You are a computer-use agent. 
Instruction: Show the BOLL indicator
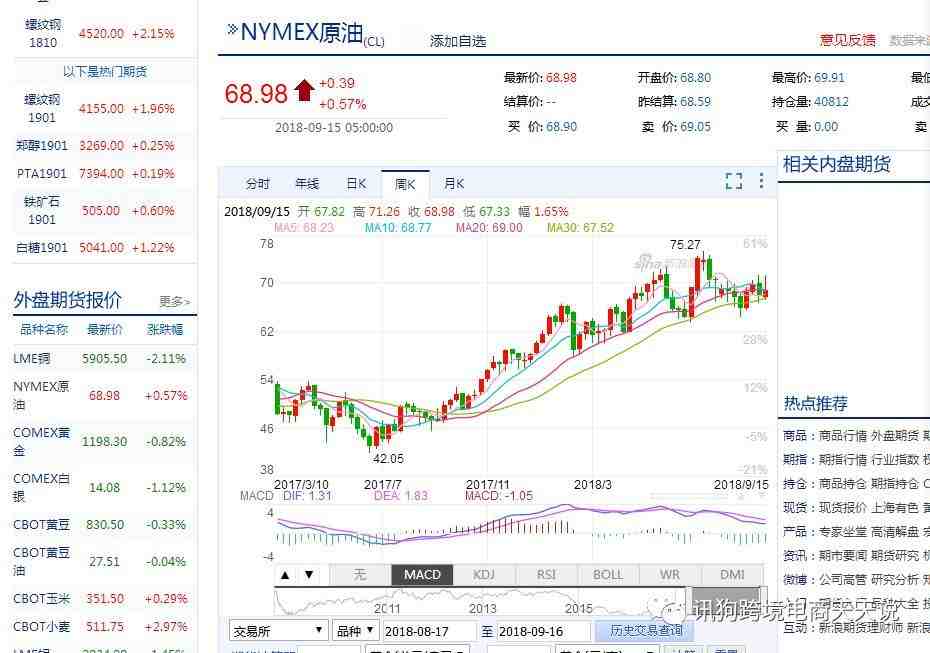pos(608,575)
